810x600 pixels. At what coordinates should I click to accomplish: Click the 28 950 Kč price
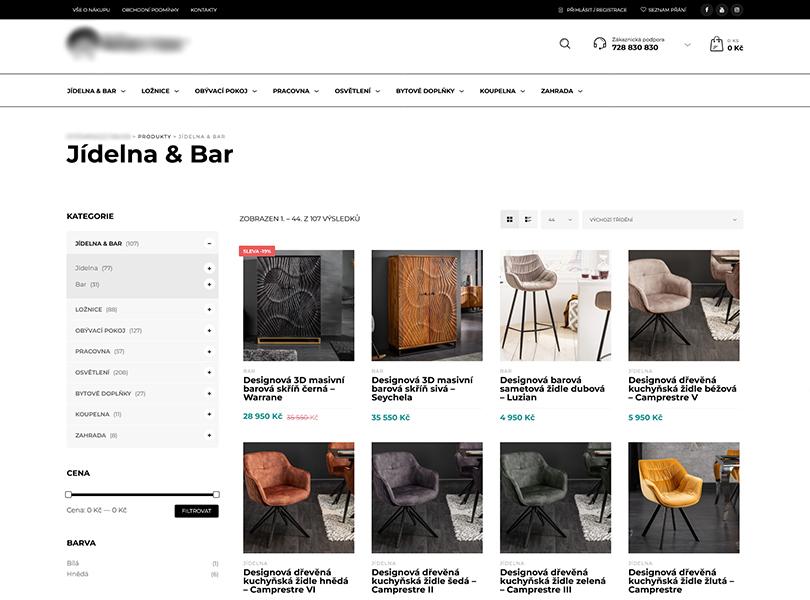(x=262, y=416)
